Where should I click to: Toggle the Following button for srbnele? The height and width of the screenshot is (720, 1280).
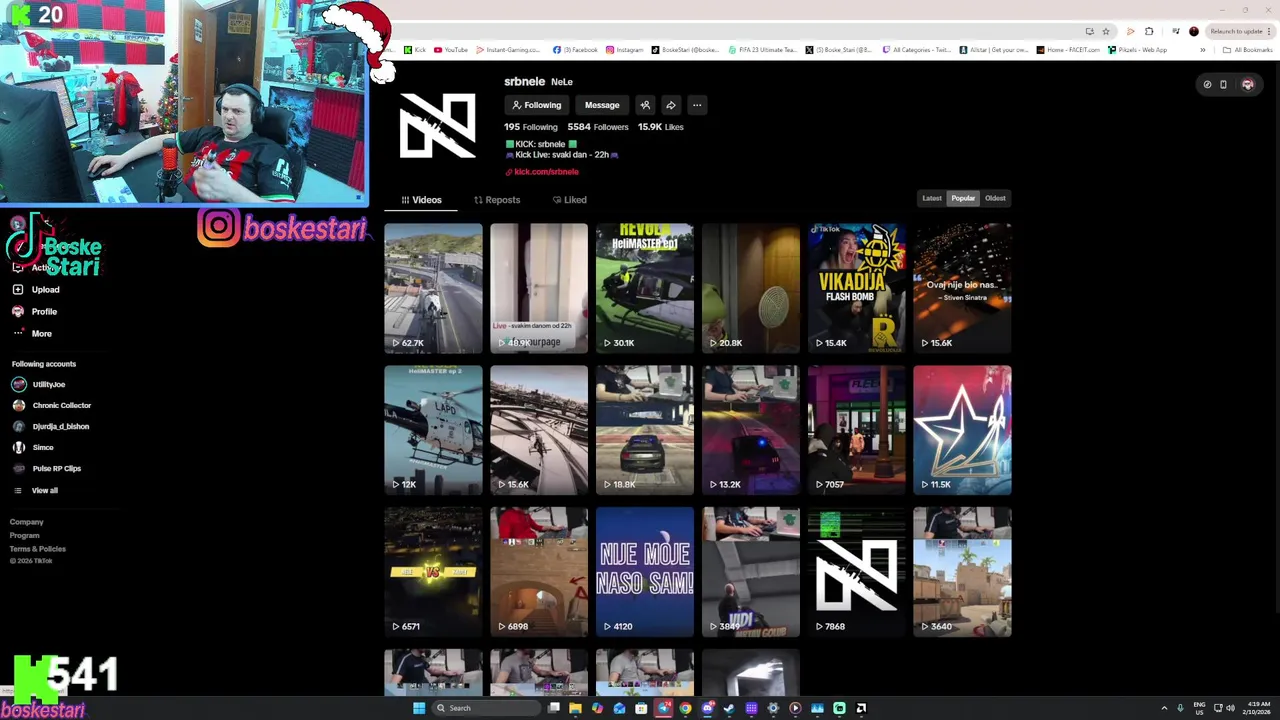coord(536,105)
